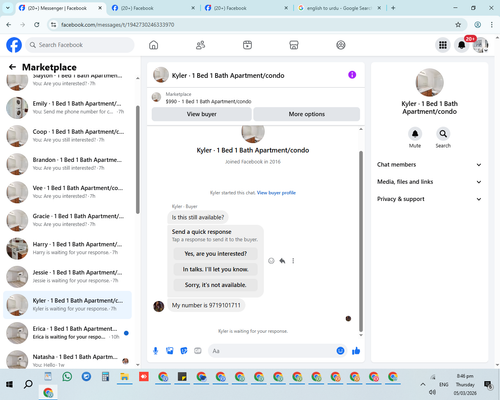Open Calculator from taskbar

point(106,377)
